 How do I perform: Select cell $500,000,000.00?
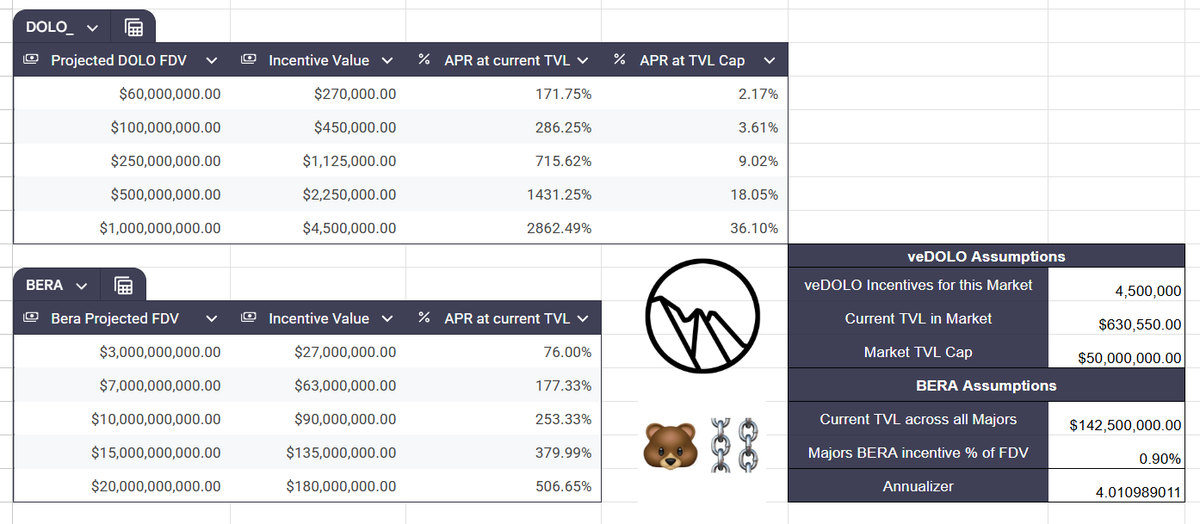click(x=122, y=195)
